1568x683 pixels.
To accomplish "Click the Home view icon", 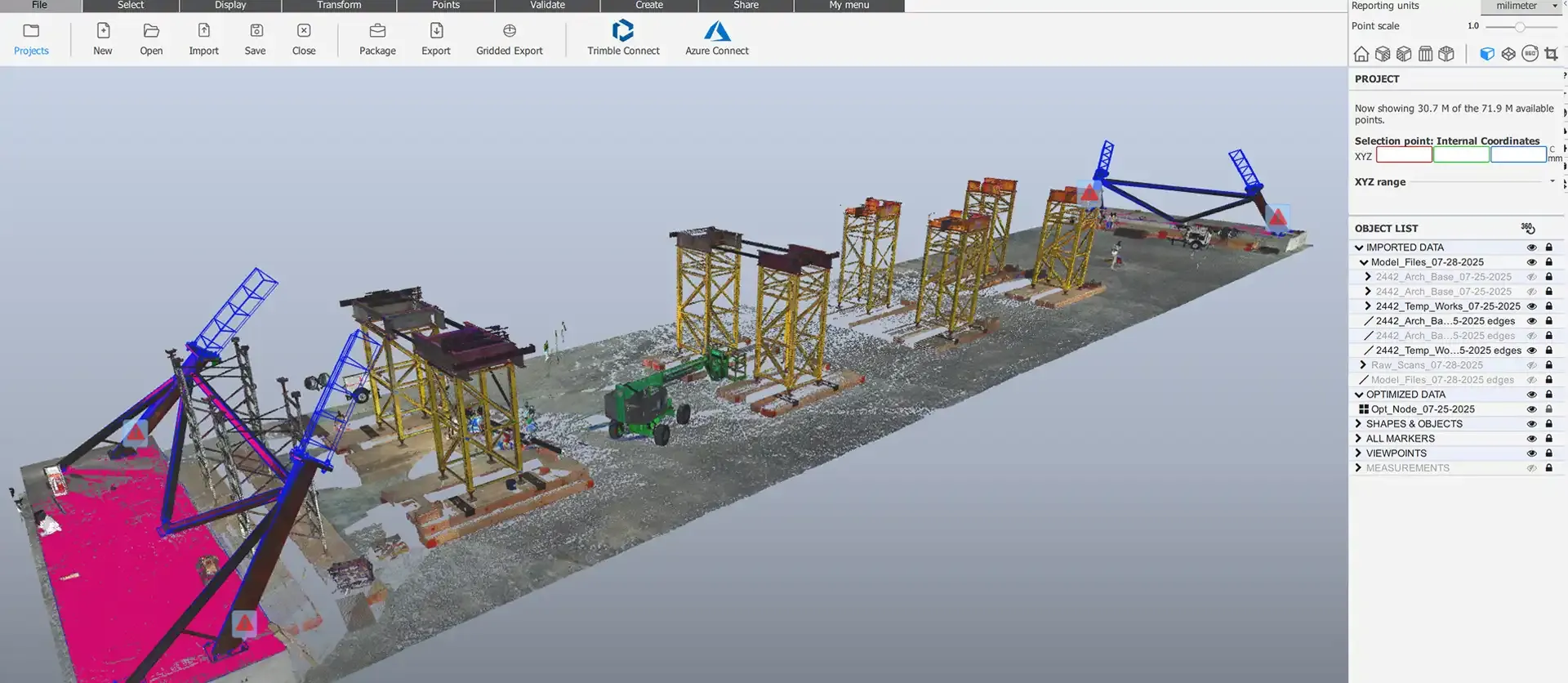I will (x=1361, y=54).
